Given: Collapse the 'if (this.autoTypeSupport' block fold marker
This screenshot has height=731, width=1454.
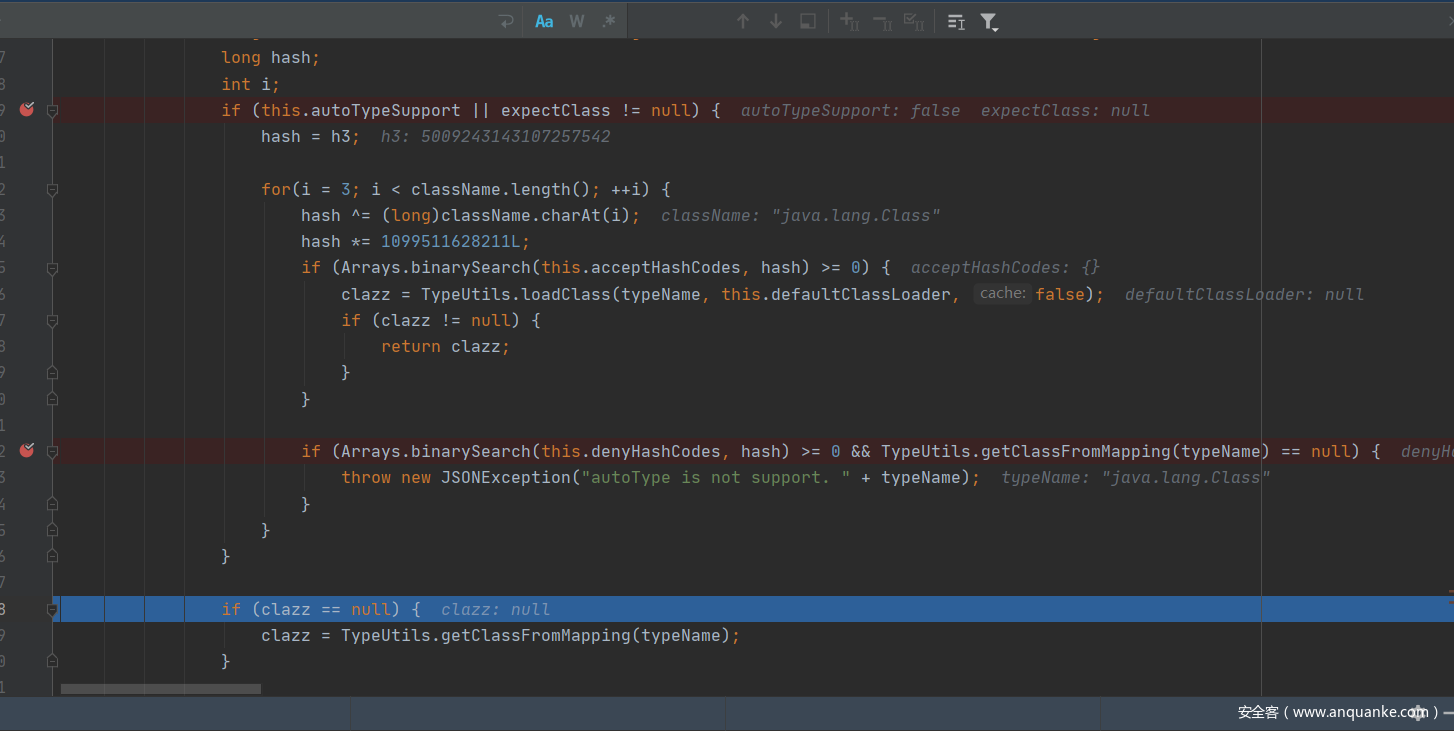Looking at the screenshot, I should click(x=52, y=111).
